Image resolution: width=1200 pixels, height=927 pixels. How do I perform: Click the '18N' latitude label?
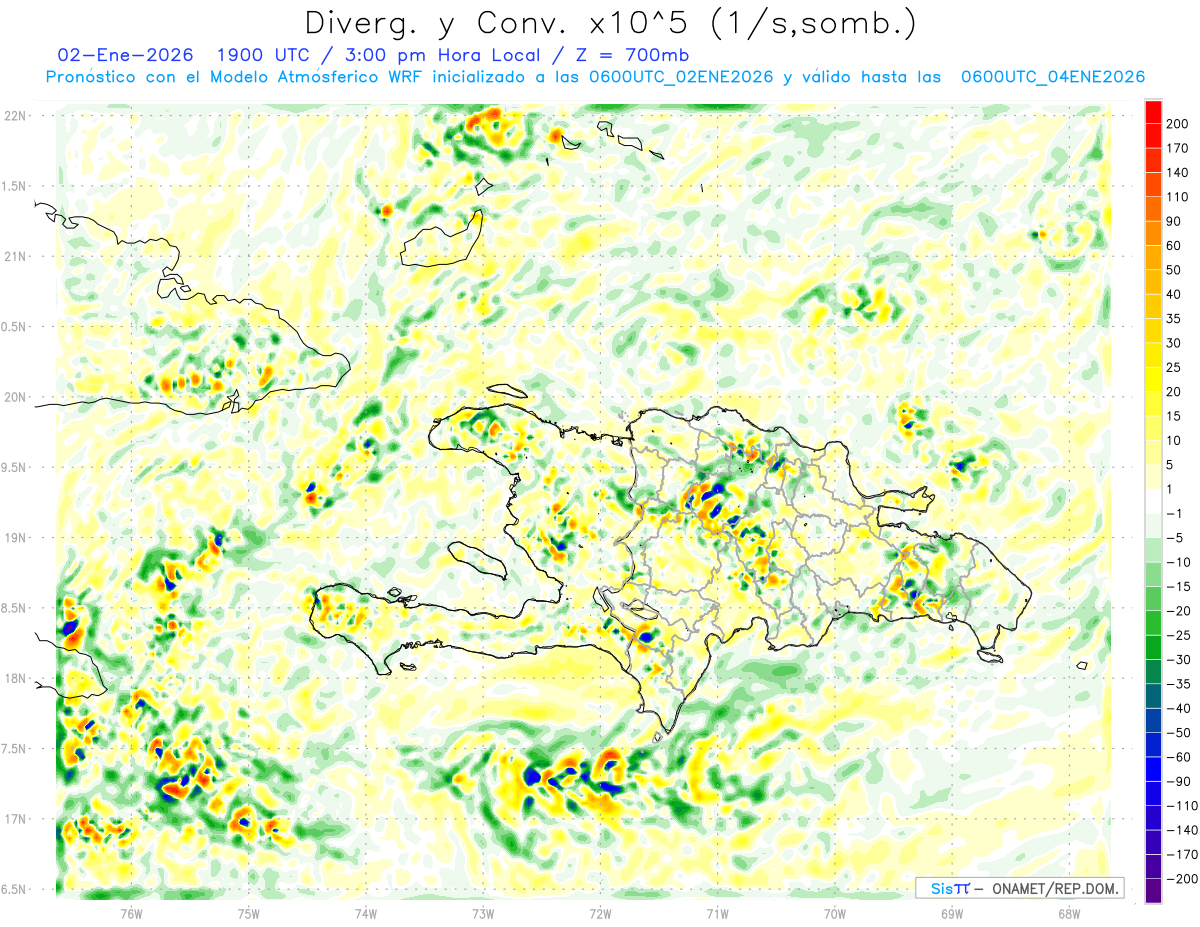15,678
